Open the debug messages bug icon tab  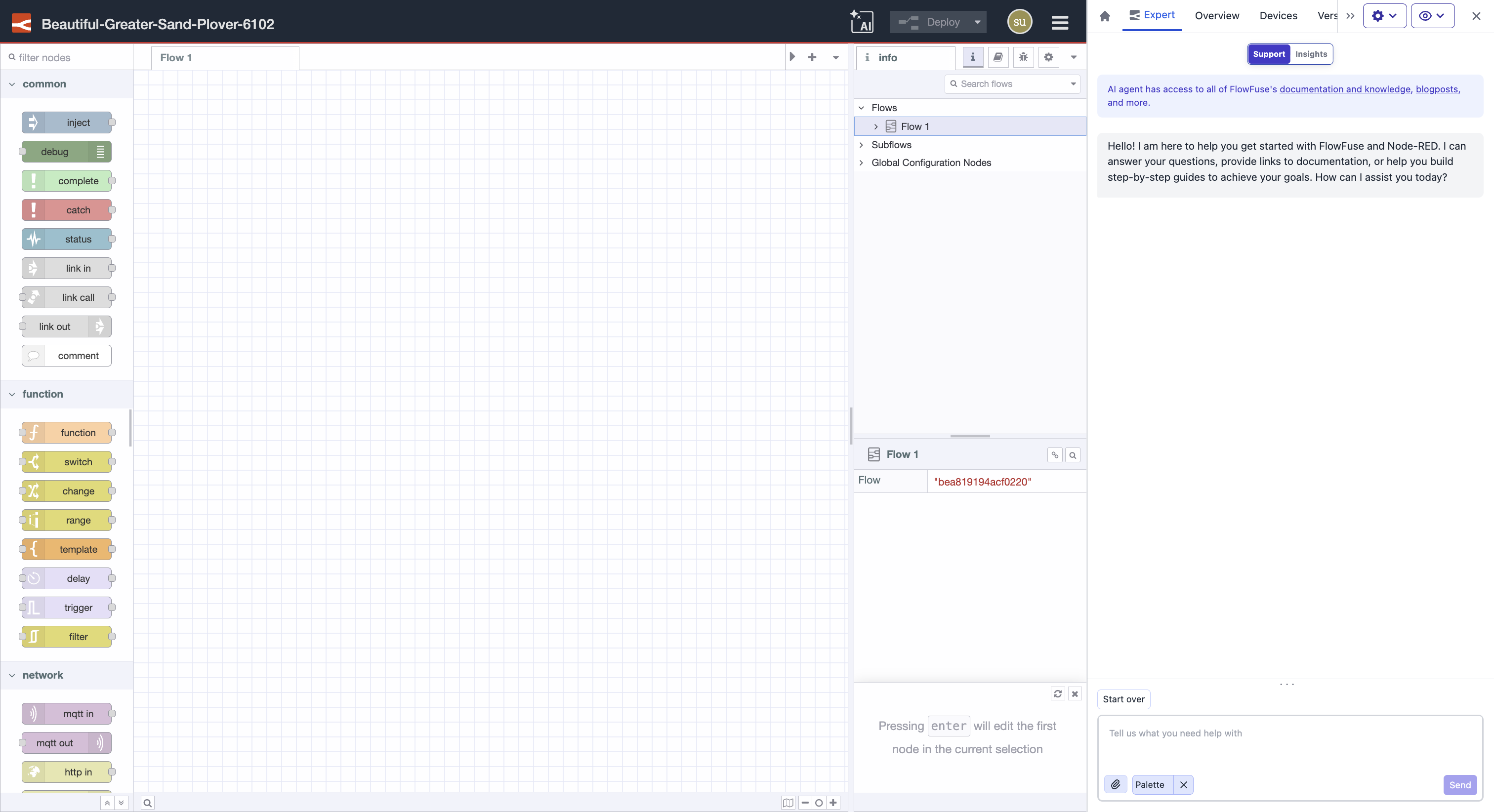pyautogui.click(x=1023, y=57)
